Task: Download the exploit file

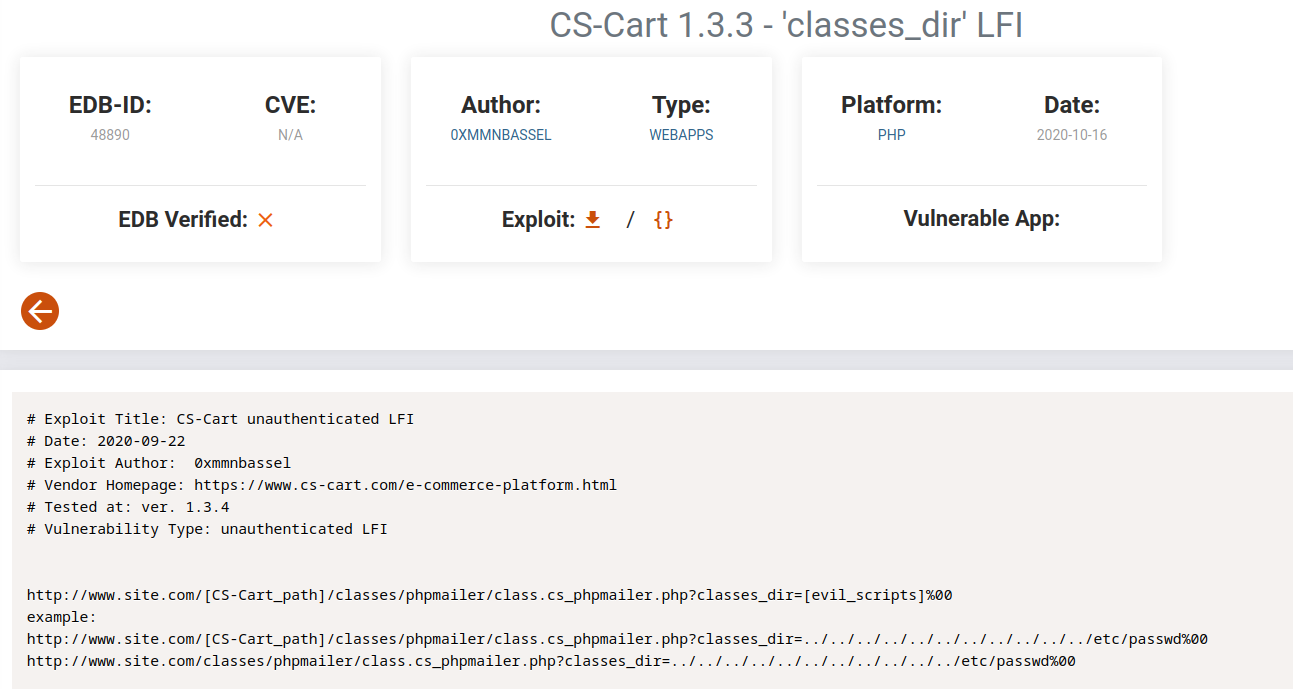Action: point(593,220)
